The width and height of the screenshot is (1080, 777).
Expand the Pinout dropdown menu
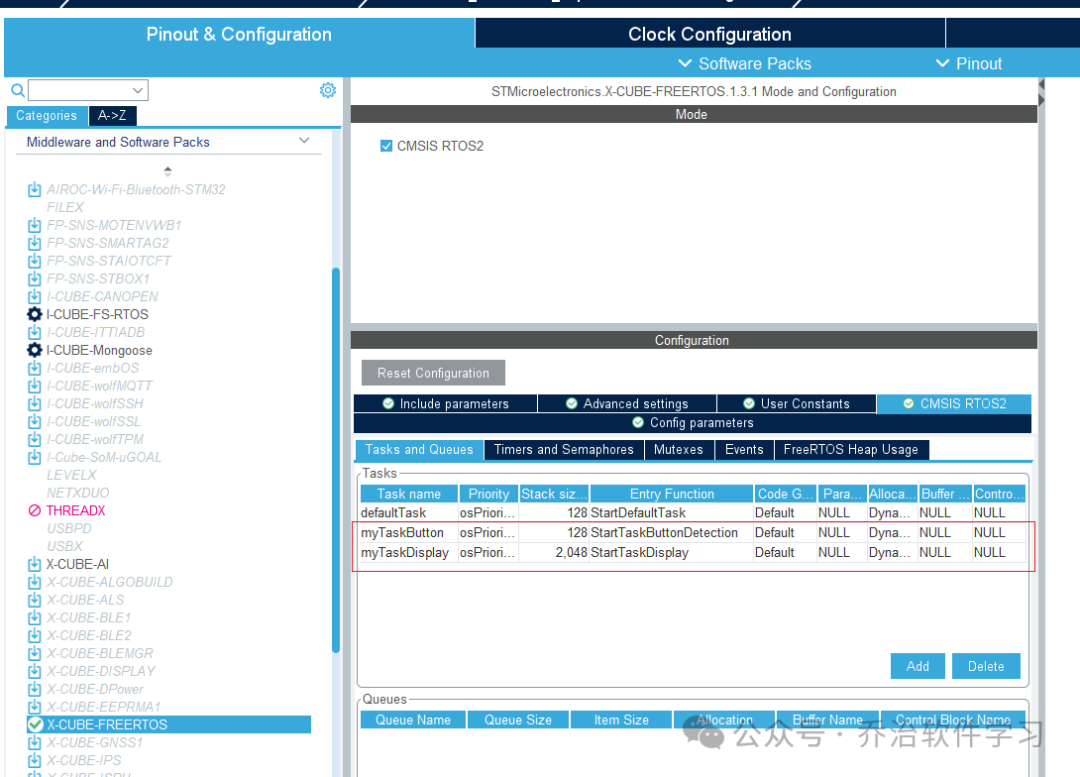point(968,64)
